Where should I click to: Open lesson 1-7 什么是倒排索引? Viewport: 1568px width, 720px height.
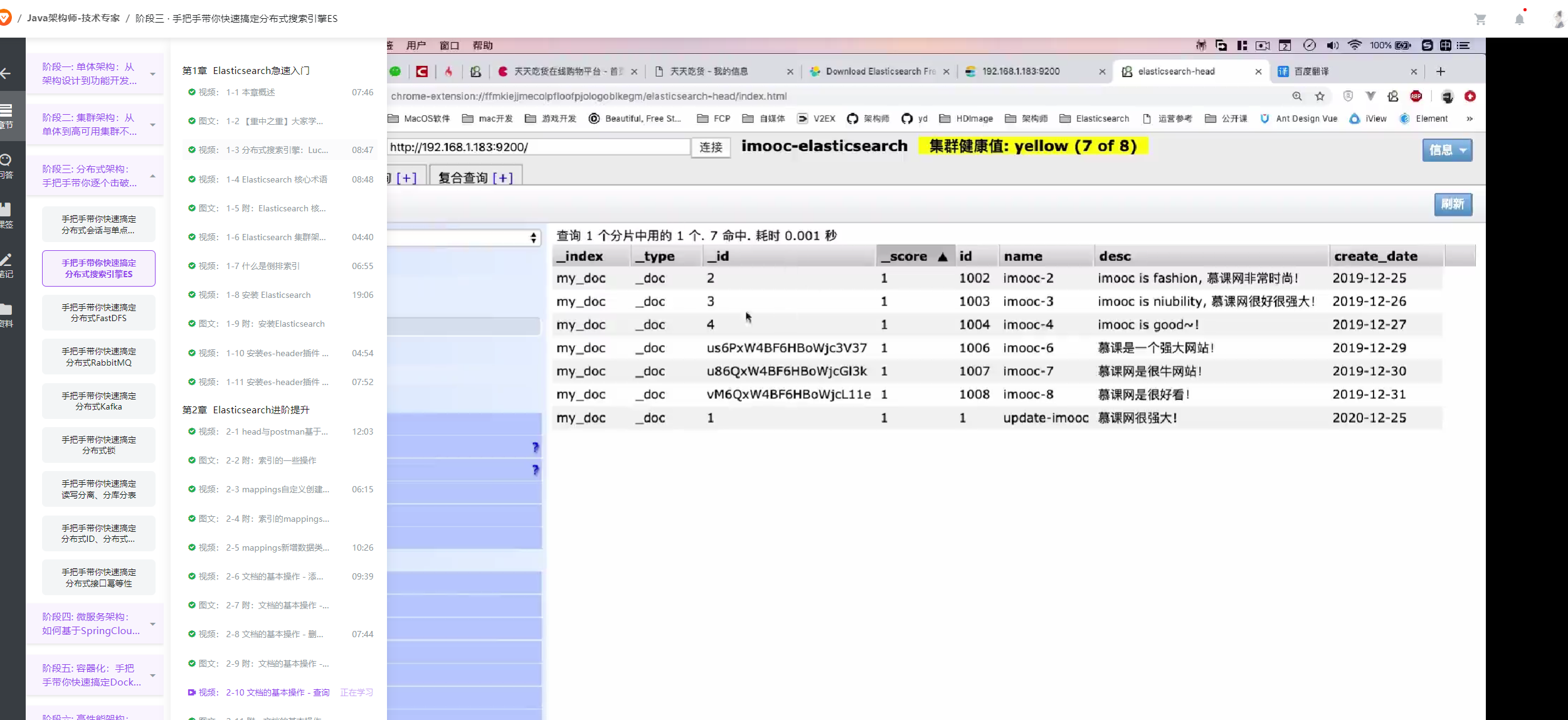280,267
